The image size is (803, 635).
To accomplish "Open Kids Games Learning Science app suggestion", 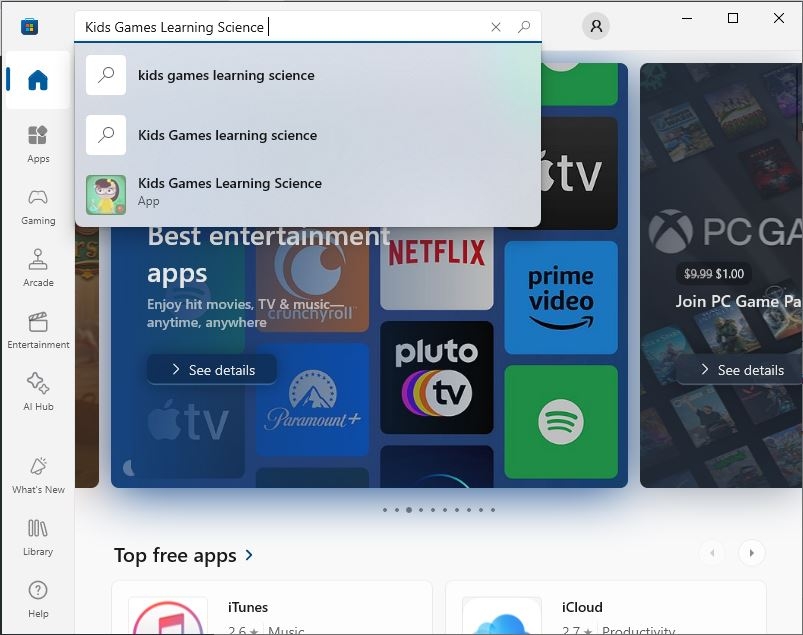I will click(x=308, y=195).
